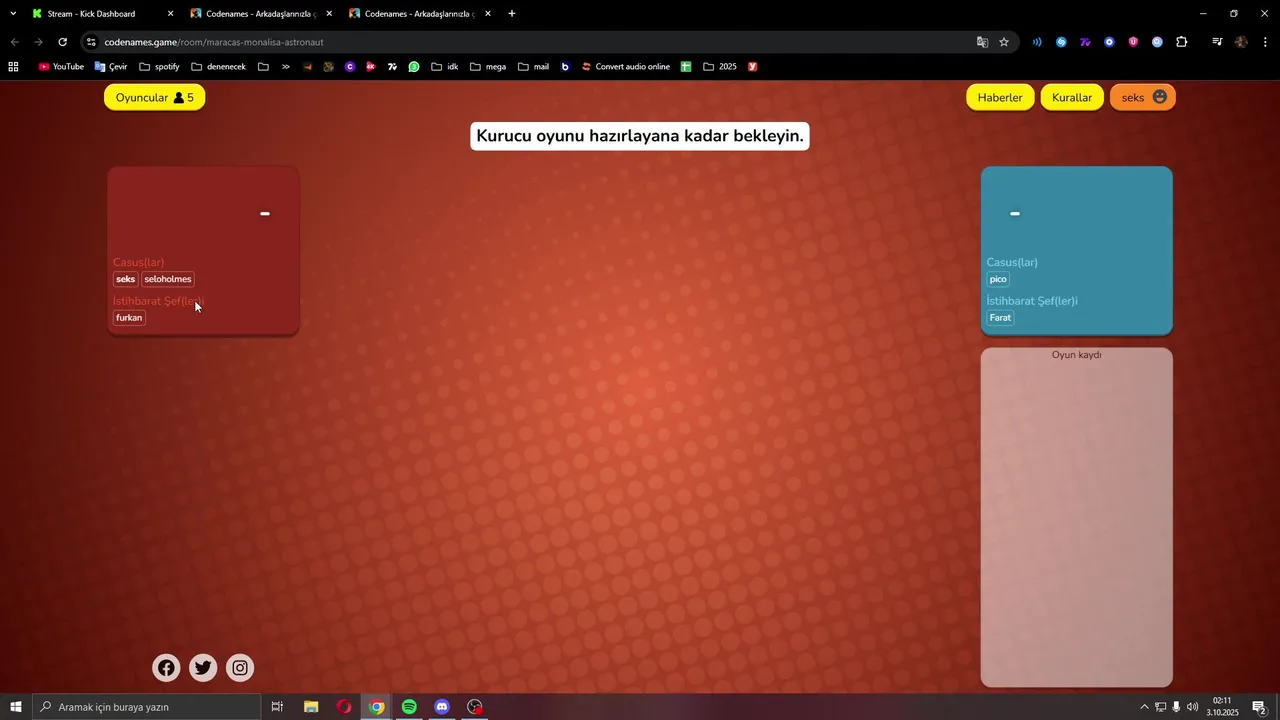Open the blue sound-wave extension icon

[x=1037, y=42]
